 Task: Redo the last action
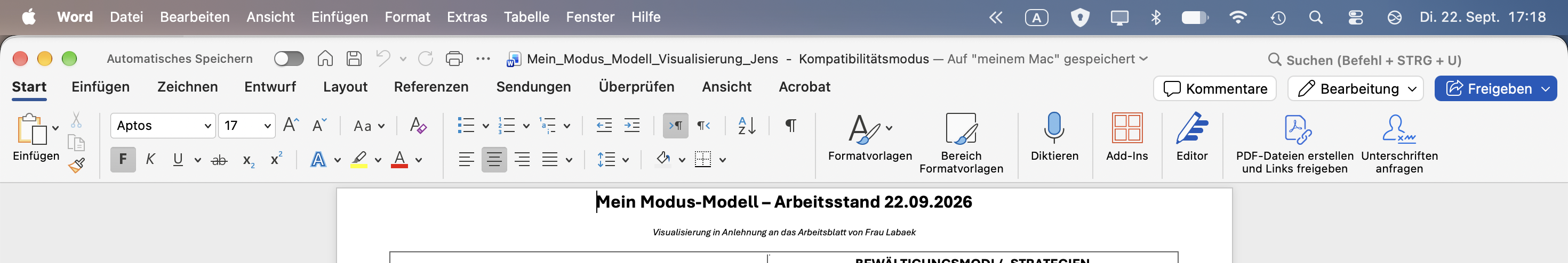pos(426,59)
